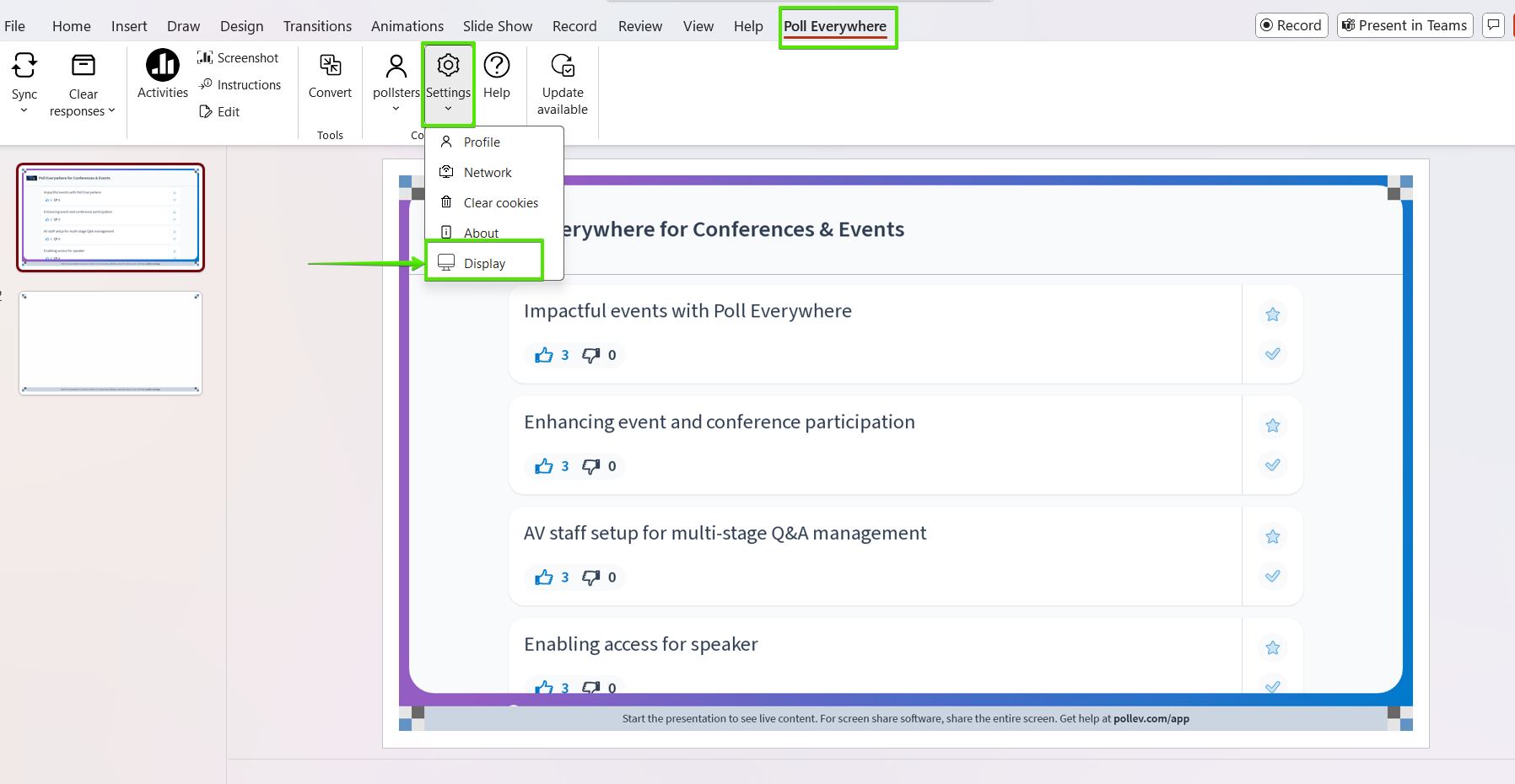Click the Record button at top right
Viewport: 1515px width, 784px height.
point(1291,25)
